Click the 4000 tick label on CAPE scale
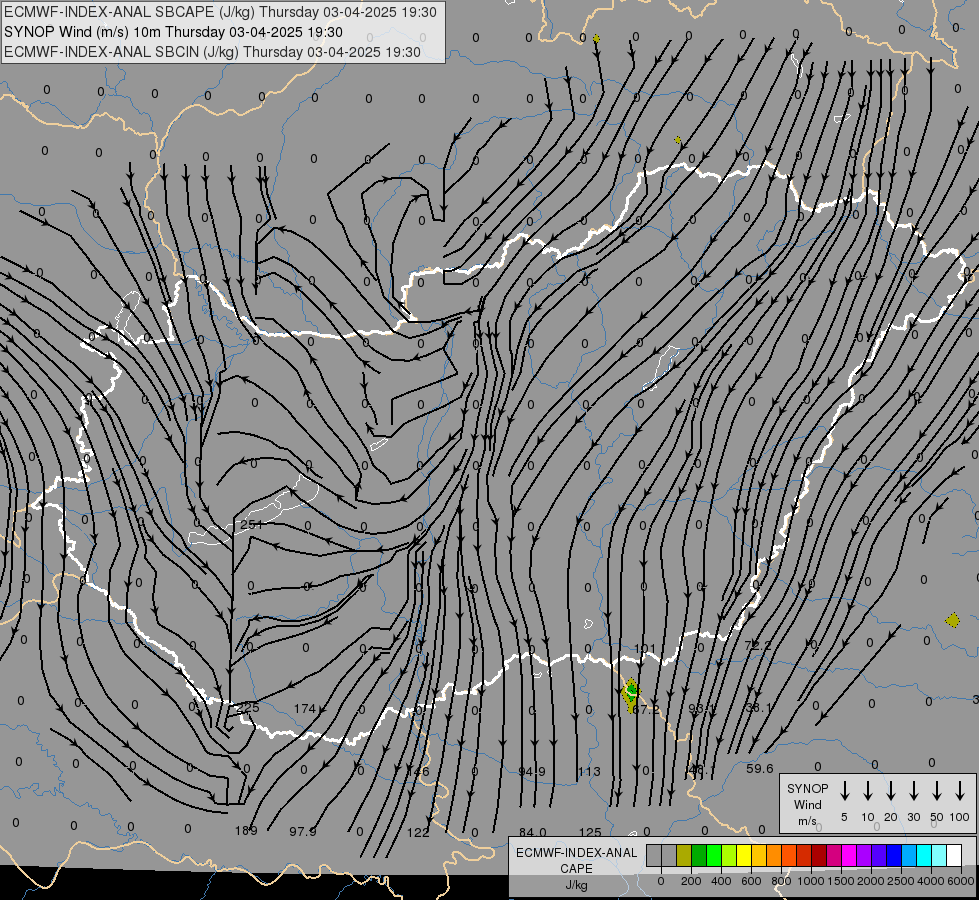This screenshot has width=979, height=900. click(930, 881)
